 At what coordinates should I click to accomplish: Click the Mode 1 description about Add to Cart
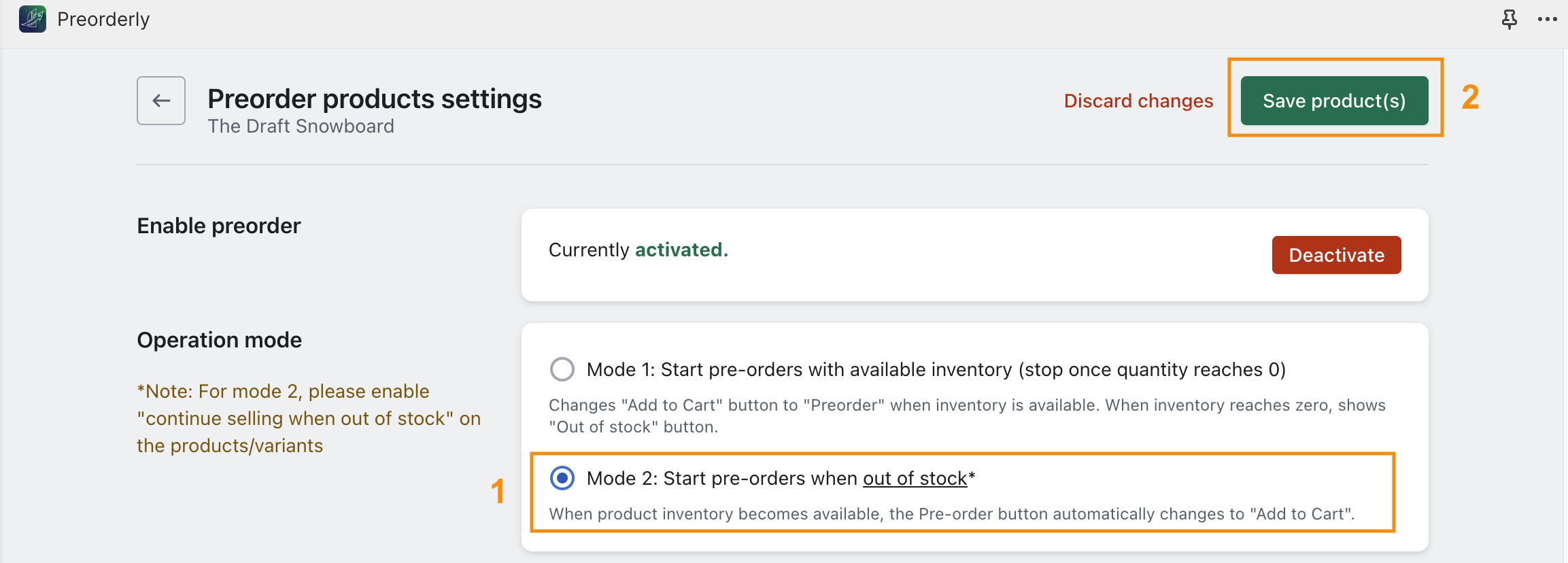tap(966, 415)
